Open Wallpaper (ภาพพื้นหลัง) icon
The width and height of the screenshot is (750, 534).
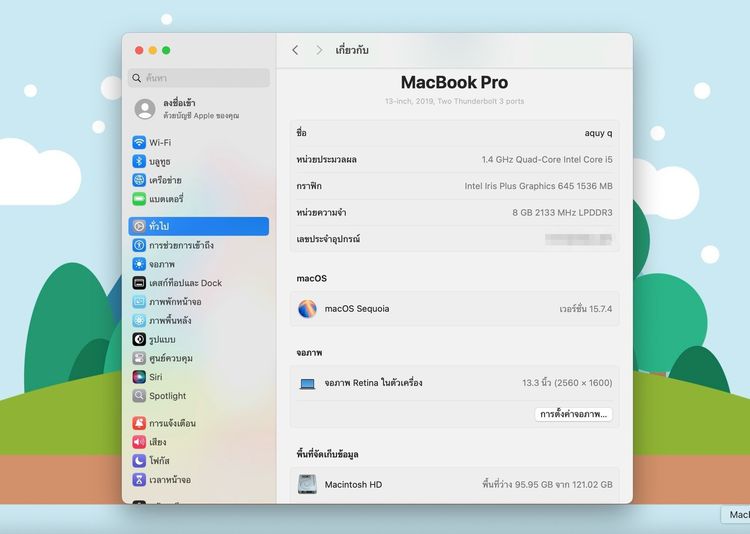pos(139,320)
